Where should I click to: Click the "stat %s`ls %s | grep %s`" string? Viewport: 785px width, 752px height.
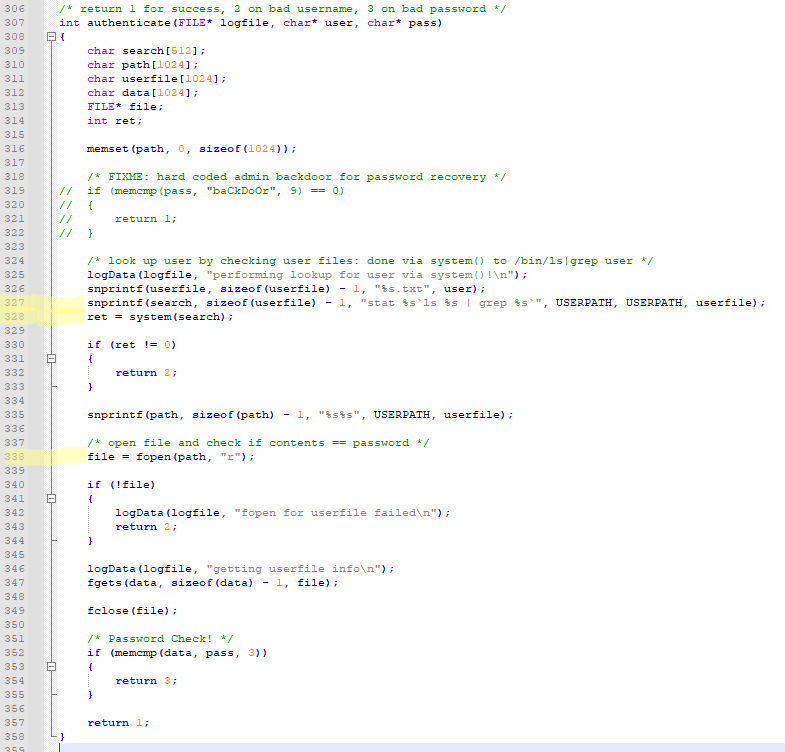451,303
